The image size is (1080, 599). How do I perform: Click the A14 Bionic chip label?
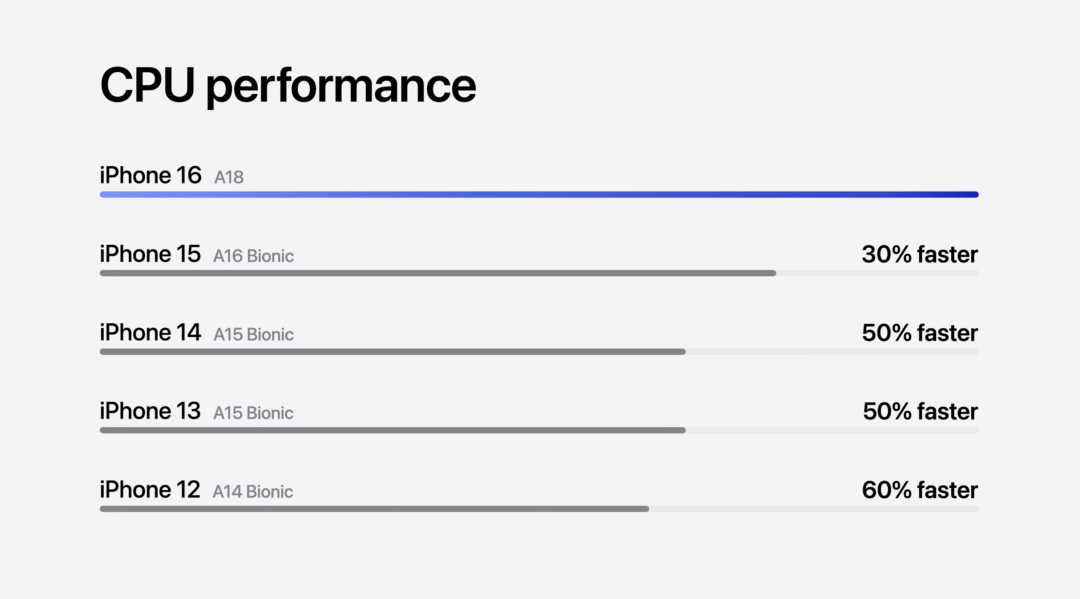(x=253, y=491)
